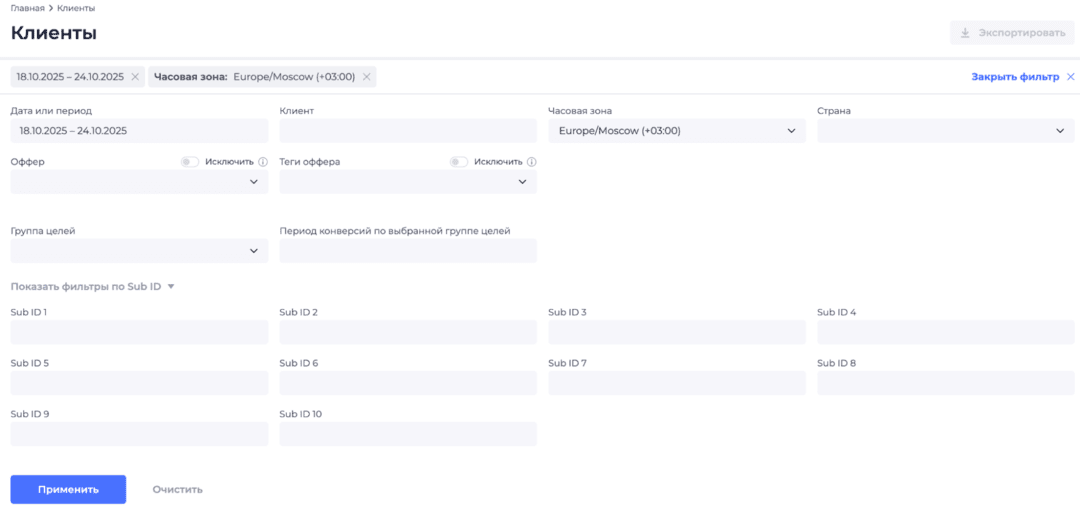
Task: Open the Теги оффера dropdown
Action: tap(408, 182)
